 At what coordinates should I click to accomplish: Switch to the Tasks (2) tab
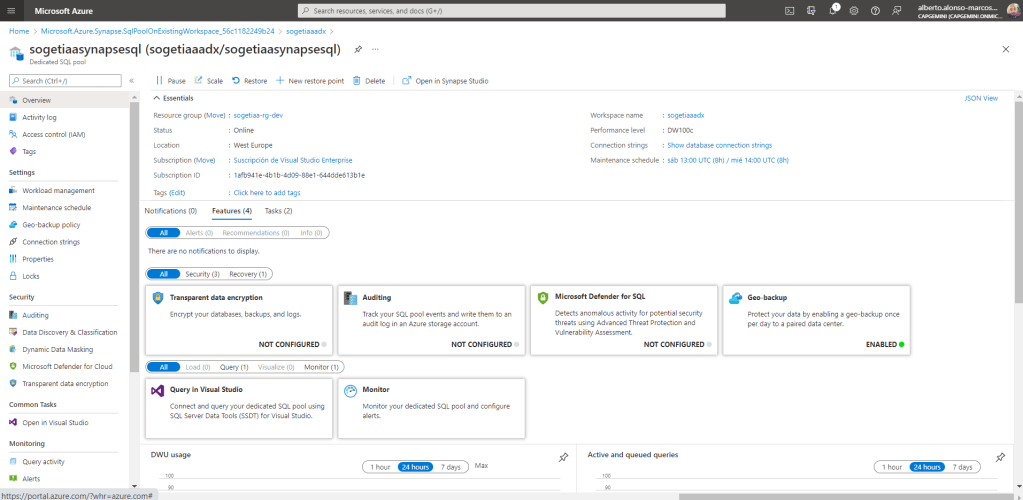pyautogui.click(x=278, y=211)
